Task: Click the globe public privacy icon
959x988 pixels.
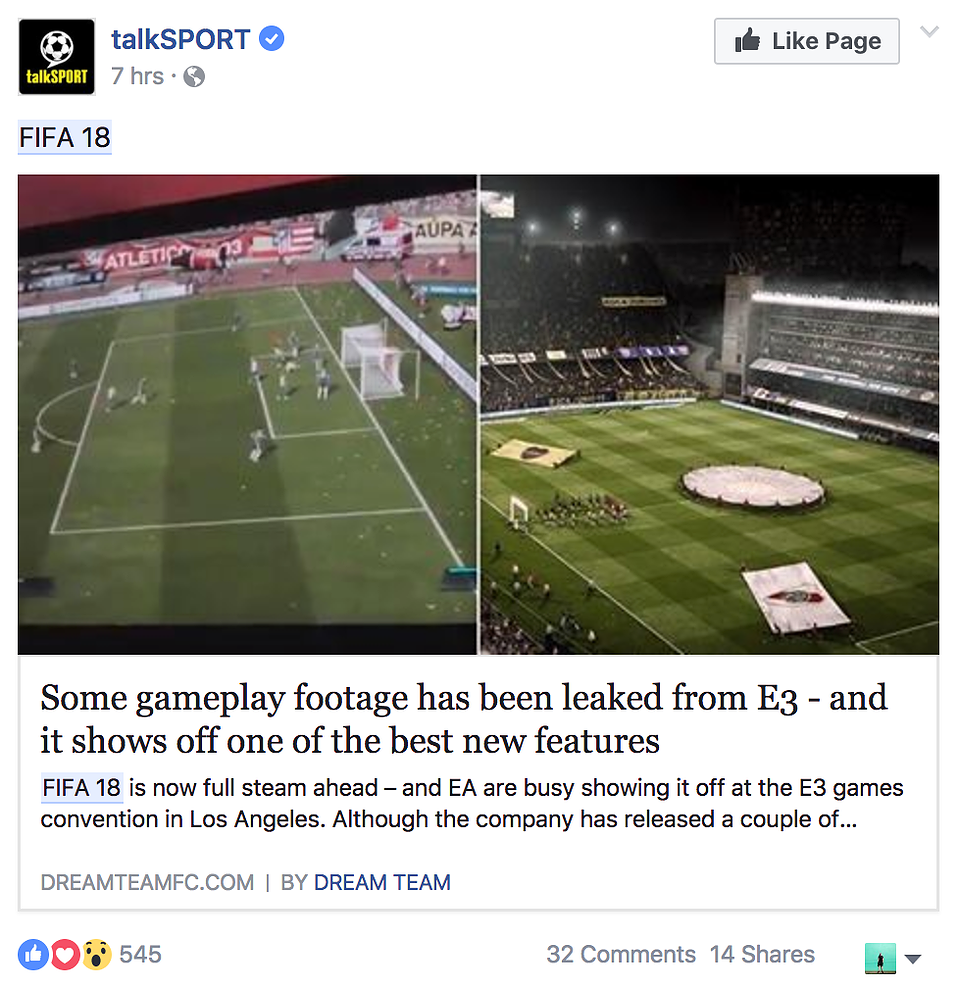Action: click(194, 77)
